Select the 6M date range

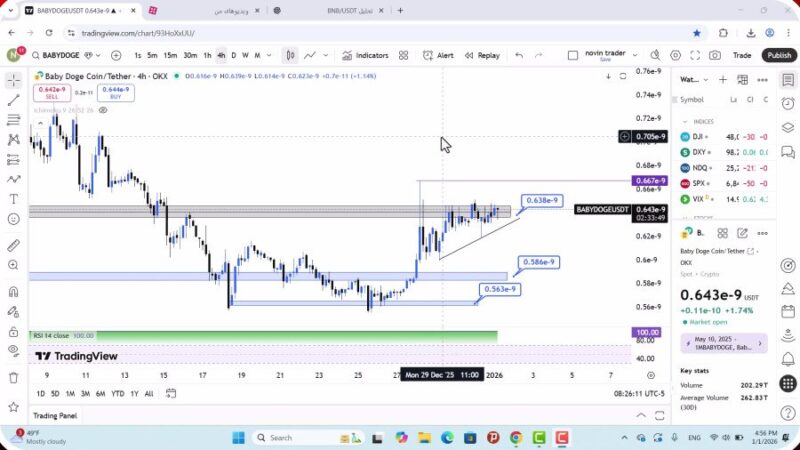coord(101,393)
